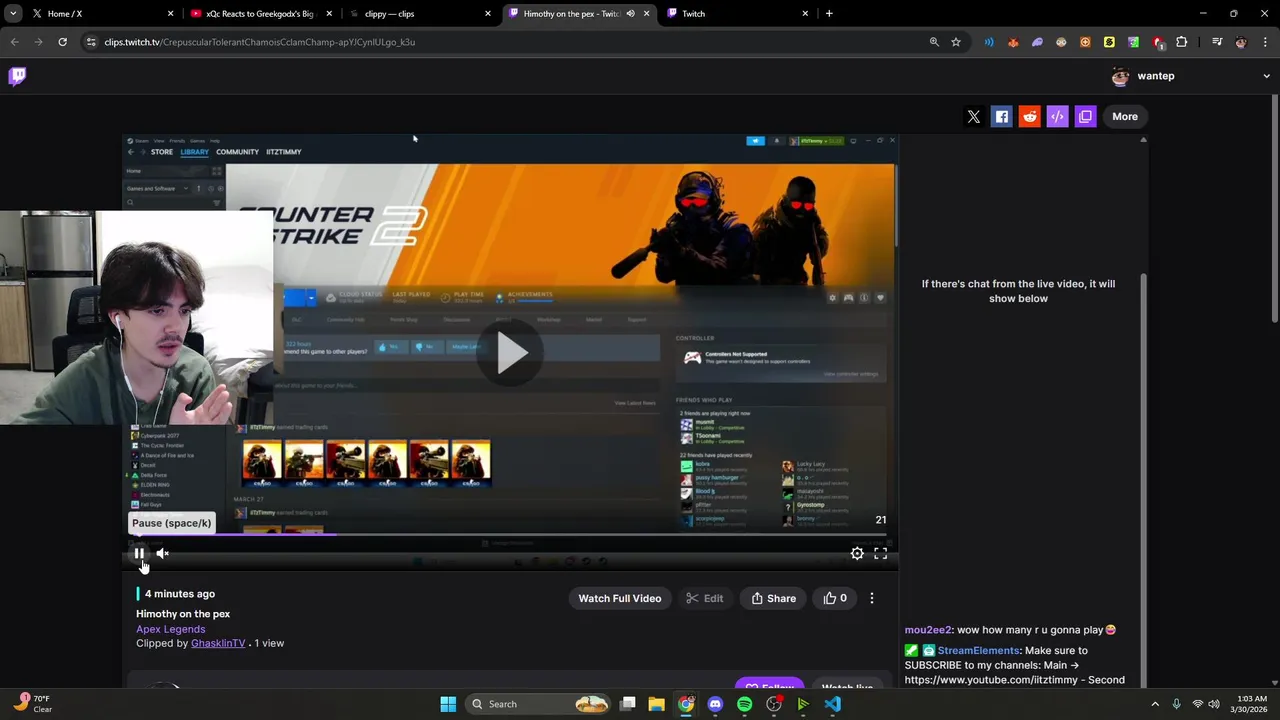Image resolution: width=1280 pixels, height=720 pixels.
Task: Open the Chrome three-dot menu
Action: point(1266,42)
